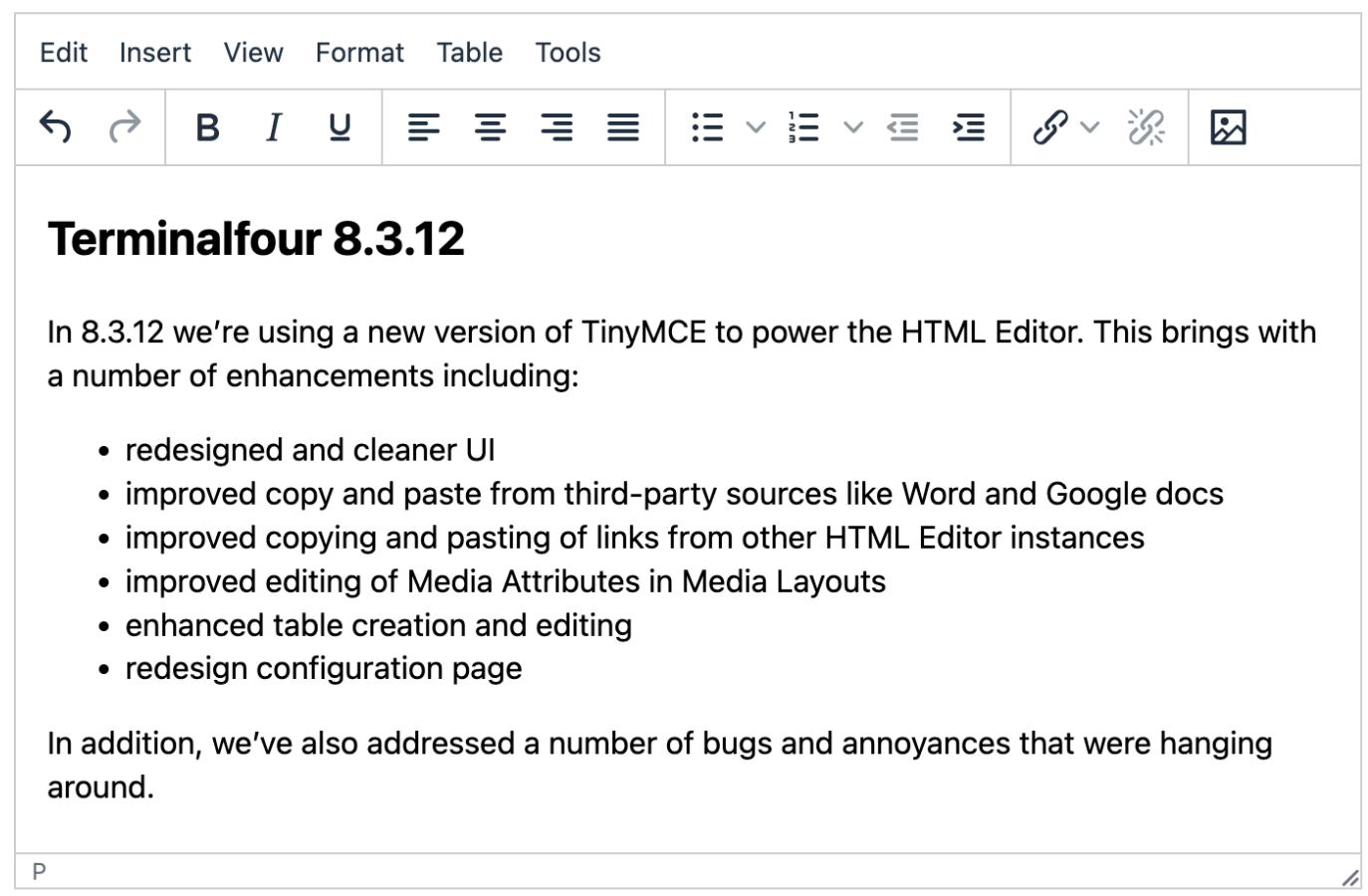The image size is (1368, 896).
Task: Click the insert image icon
Action: click(1228, 127)
